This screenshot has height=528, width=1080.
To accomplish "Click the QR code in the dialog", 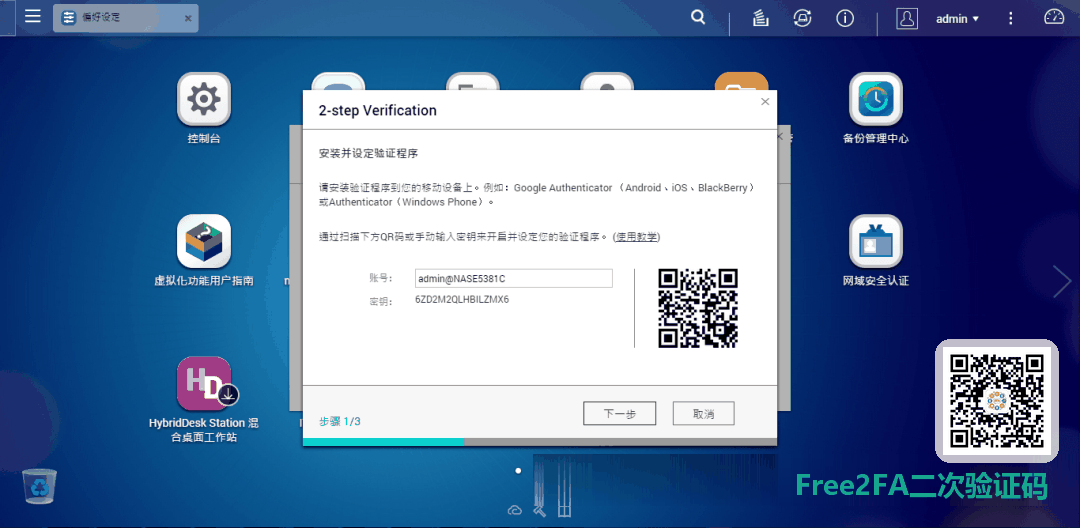I will pyautogui.click(x=698, y=308).
